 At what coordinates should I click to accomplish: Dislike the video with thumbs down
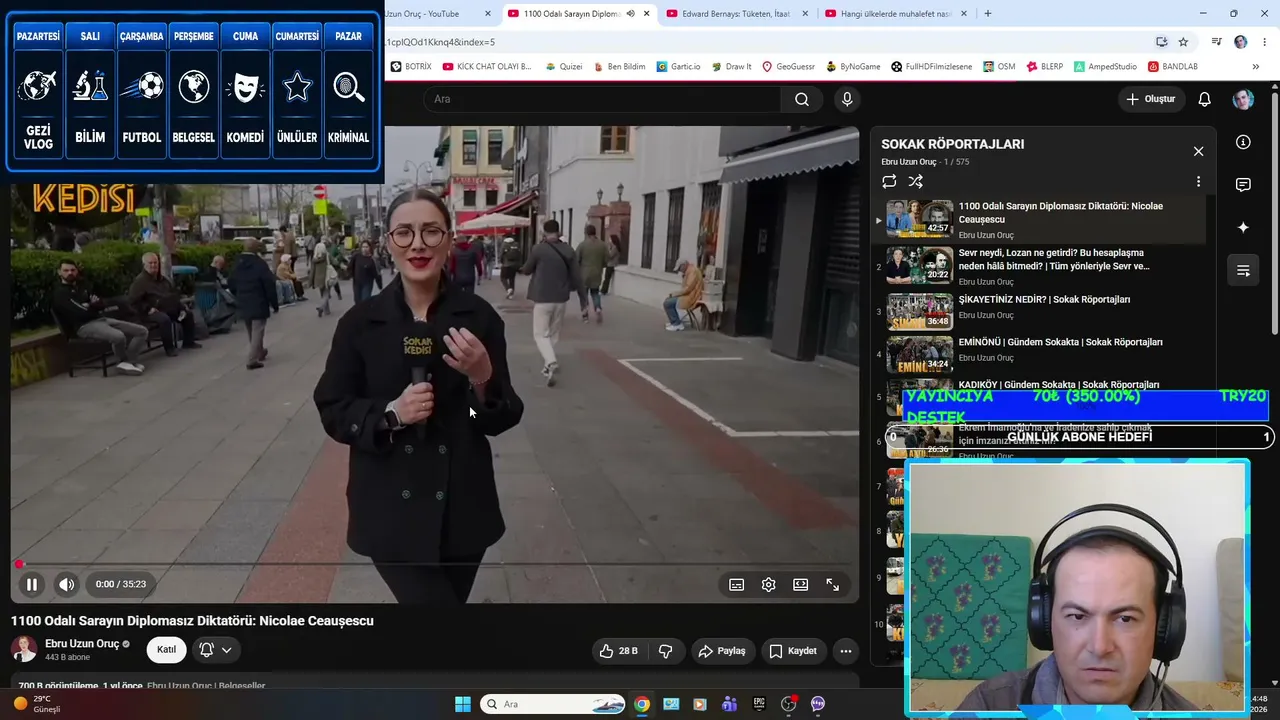[666, 651]
